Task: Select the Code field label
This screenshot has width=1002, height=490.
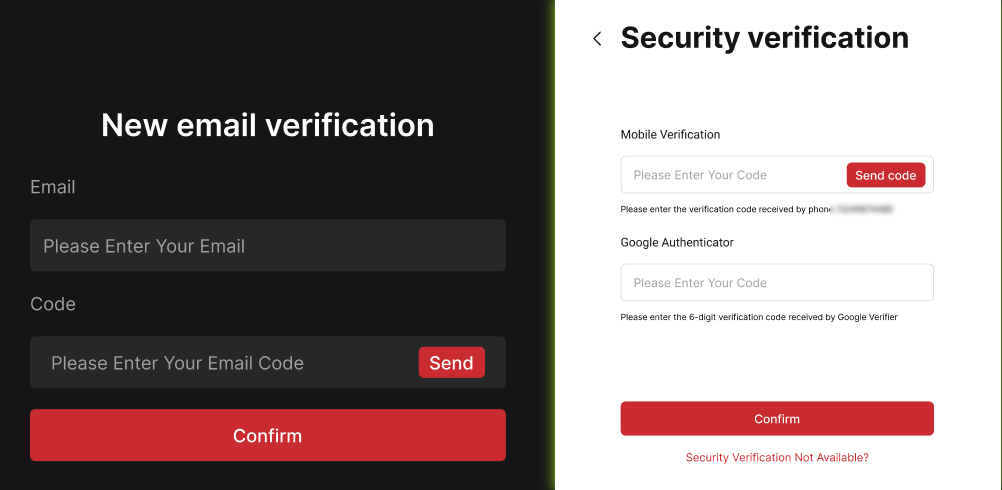Action: [53, 304]
